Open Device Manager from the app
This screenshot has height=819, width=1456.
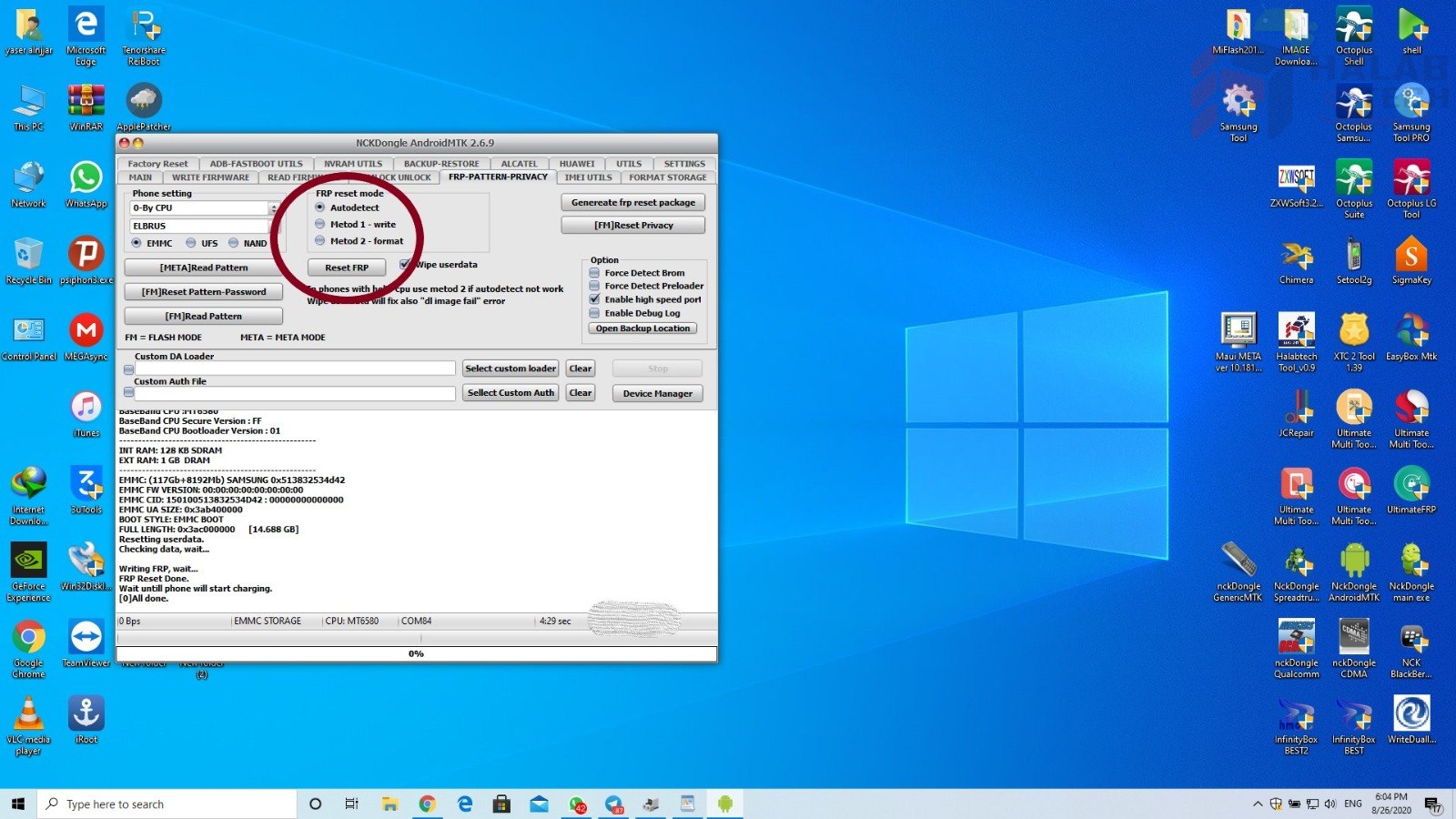[x=657, y=393]
